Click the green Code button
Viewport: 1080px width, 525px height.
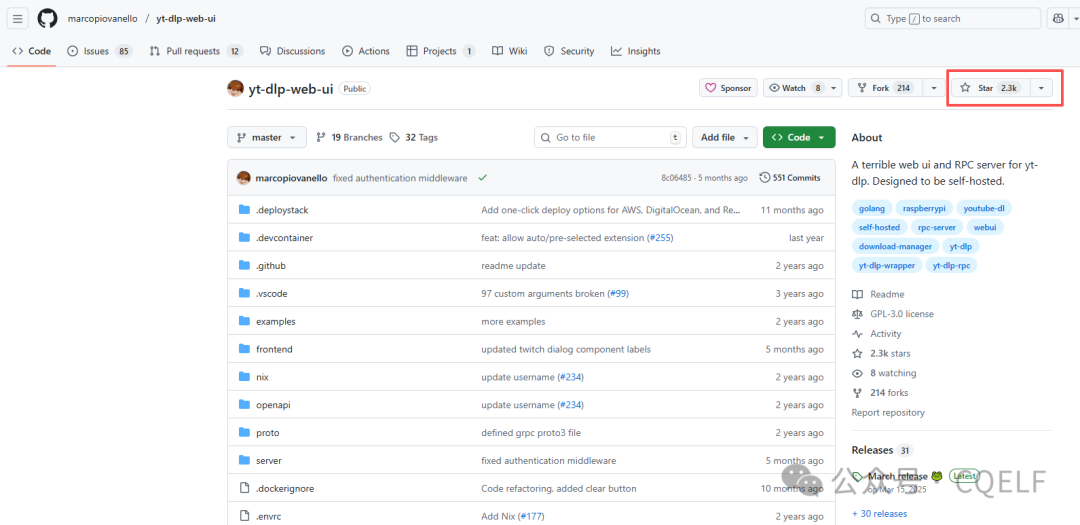tap(798, 137)
